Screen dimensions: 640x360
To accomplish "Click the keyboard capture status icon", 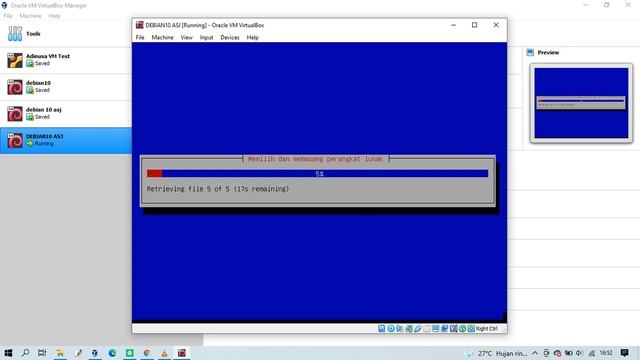I will pyautogui.click(x=471, y=329).
